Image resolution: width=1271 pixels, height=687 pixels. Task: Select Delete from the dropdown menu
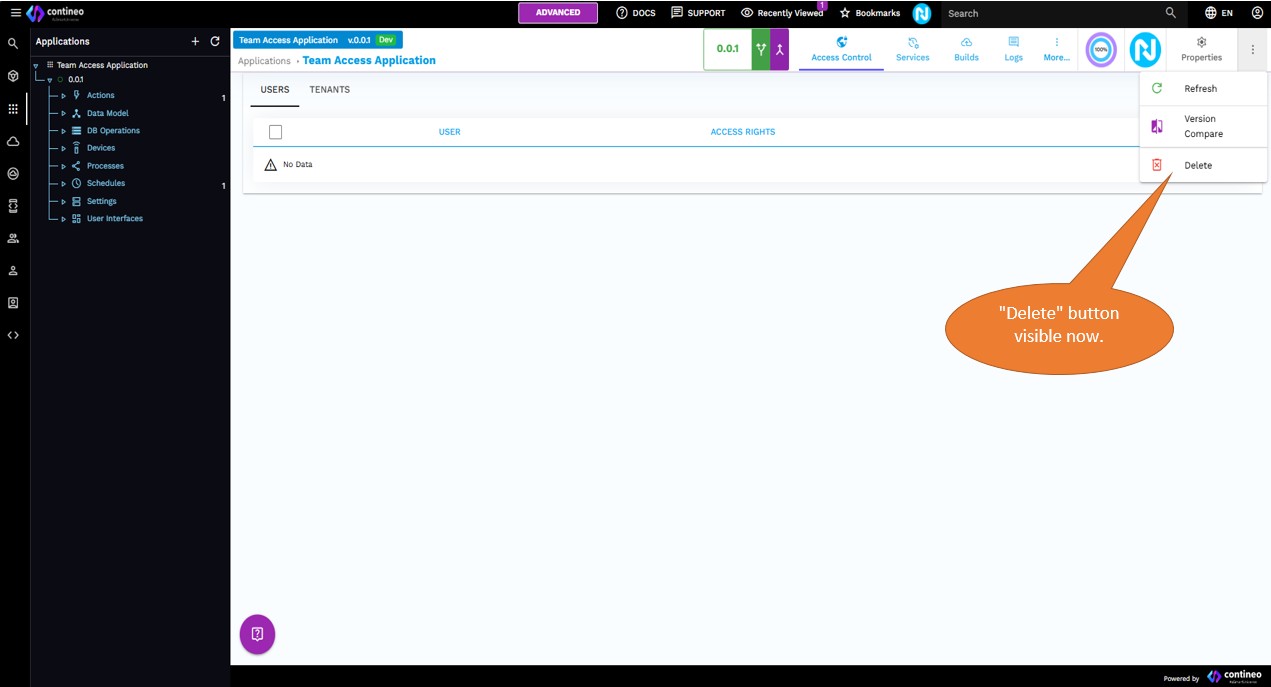pyautogui.click(x=1197, y=165)
